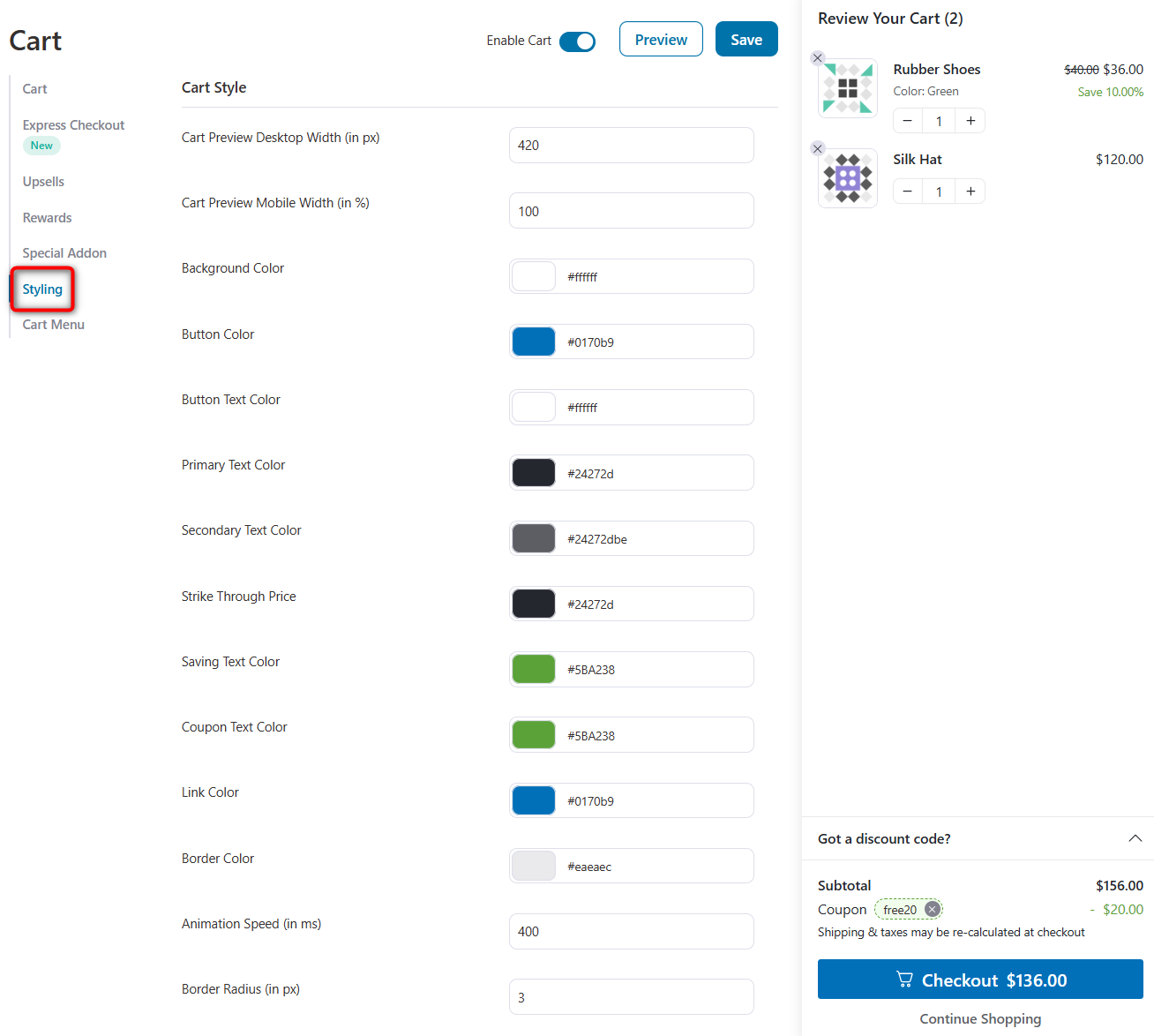Remove Silk Hat from the cart
This screenshot has height=1036, width=1154.
tap(818, 148)
